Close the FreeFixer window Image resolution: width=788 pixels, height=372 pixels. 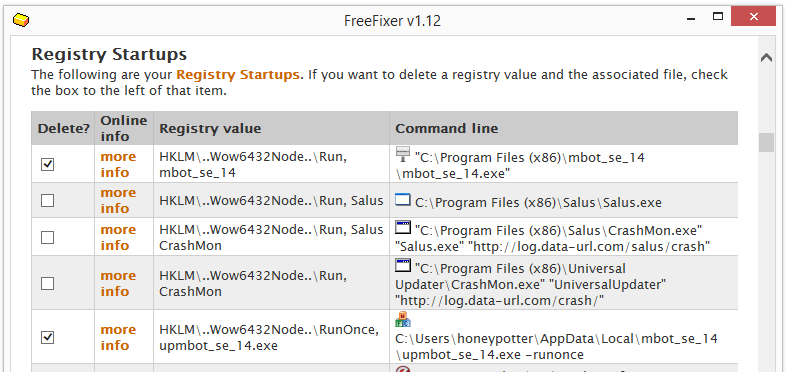click(x=753, y=17)
